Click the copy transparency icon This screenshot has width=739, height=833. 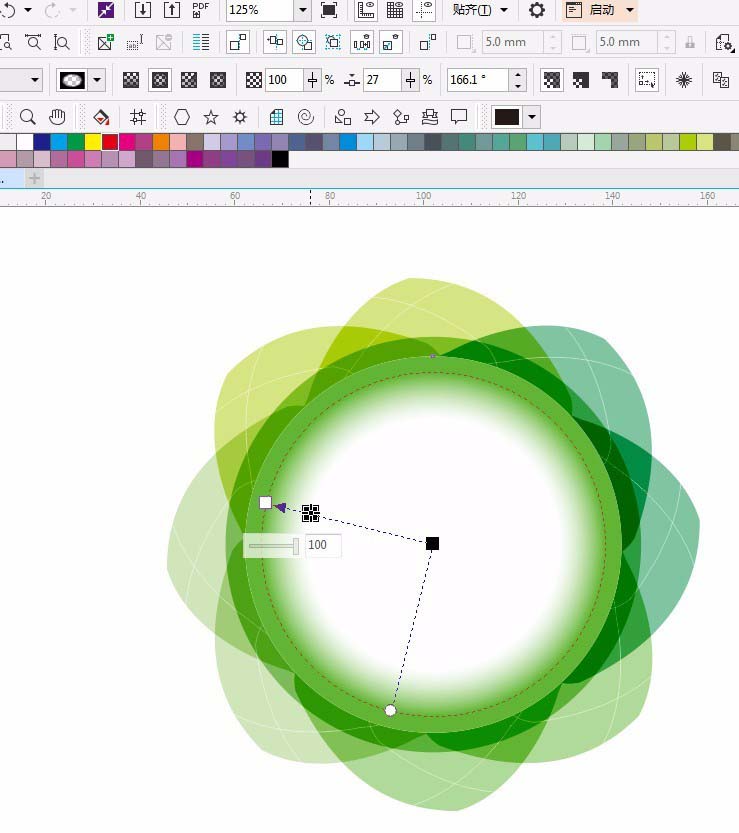pos(721,80)
